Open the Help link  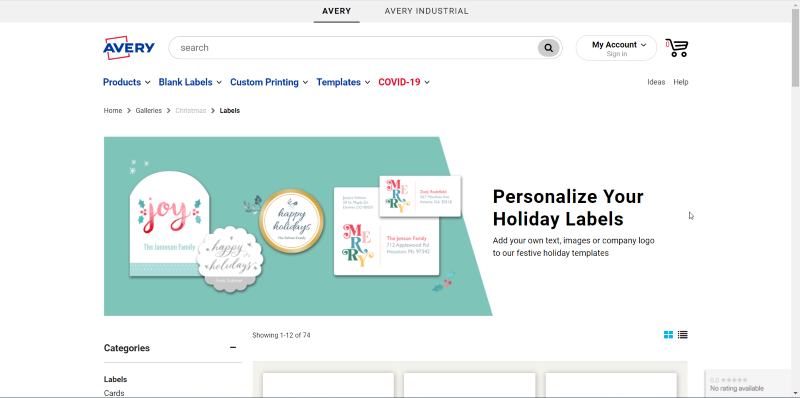(x=681, y=82)
